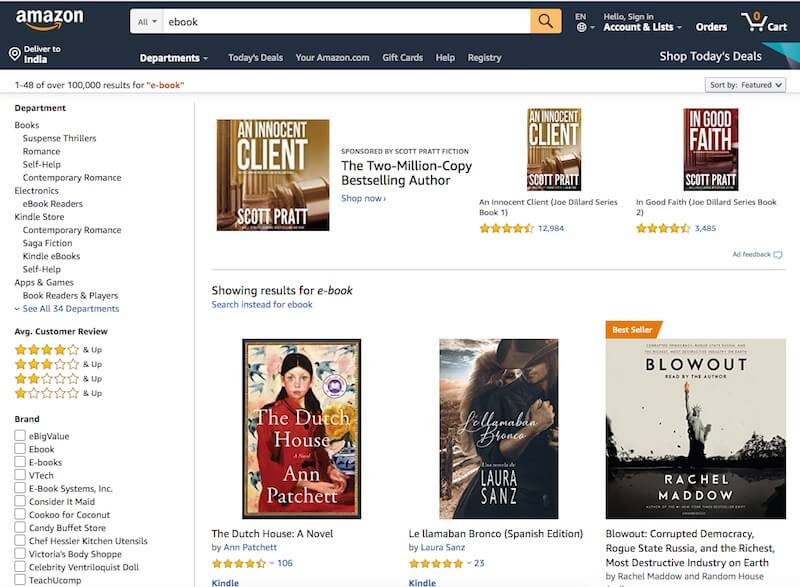Open Help nav item
The image size is (800, 587).
point(445,58)
